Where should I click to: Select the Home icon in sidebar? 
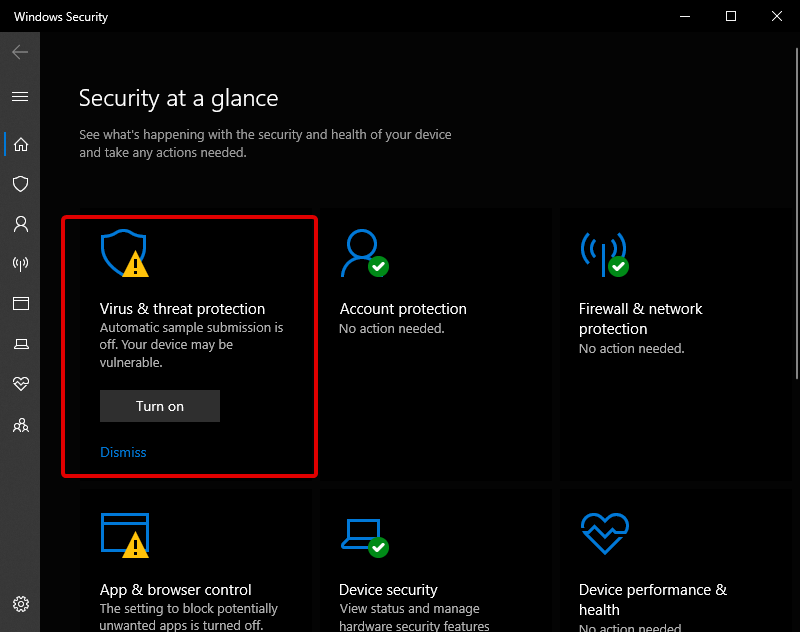(x=20, y=144)
